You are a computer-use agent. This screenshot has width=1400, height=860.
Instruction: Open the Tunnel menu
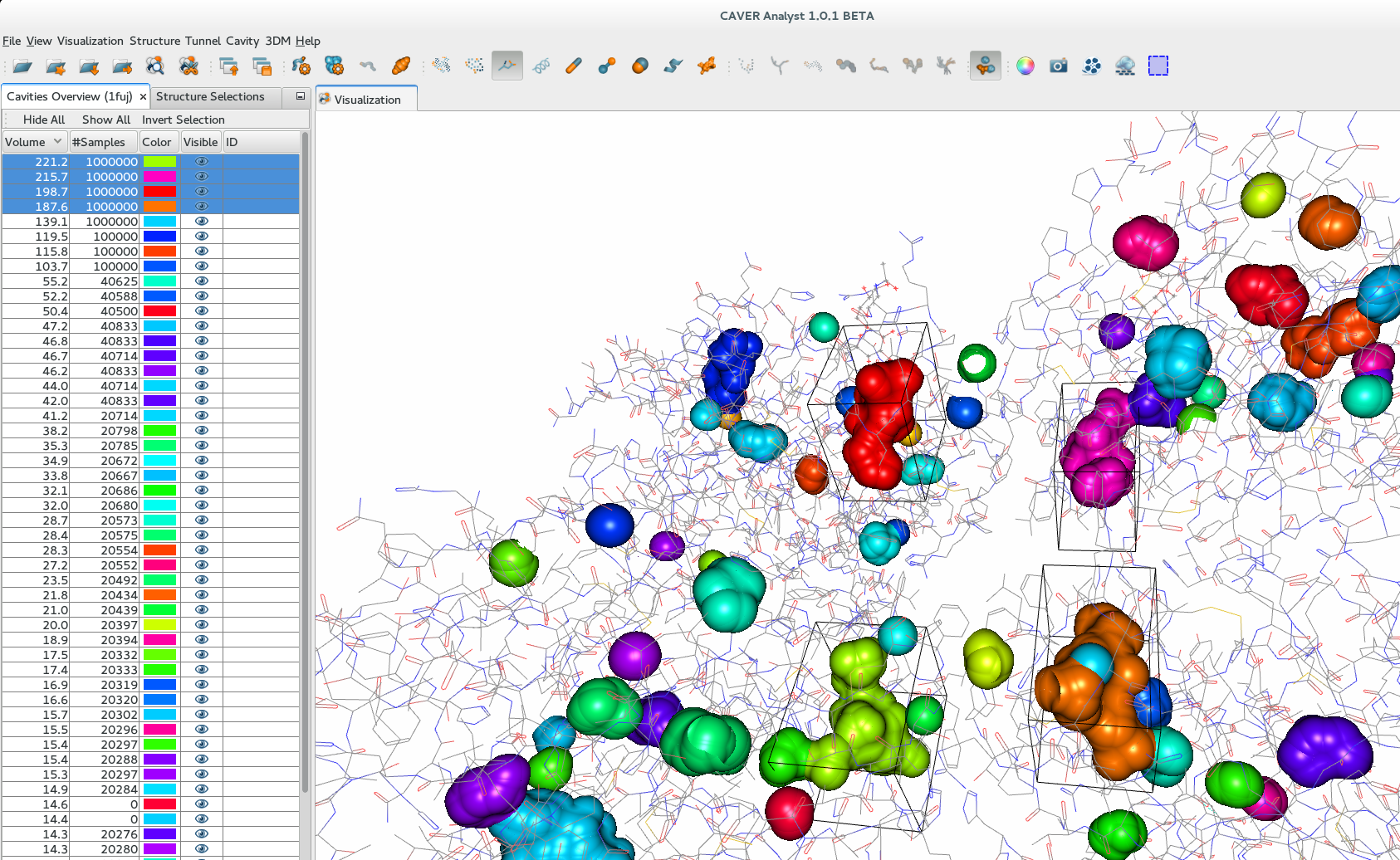(x=203, y=41)
